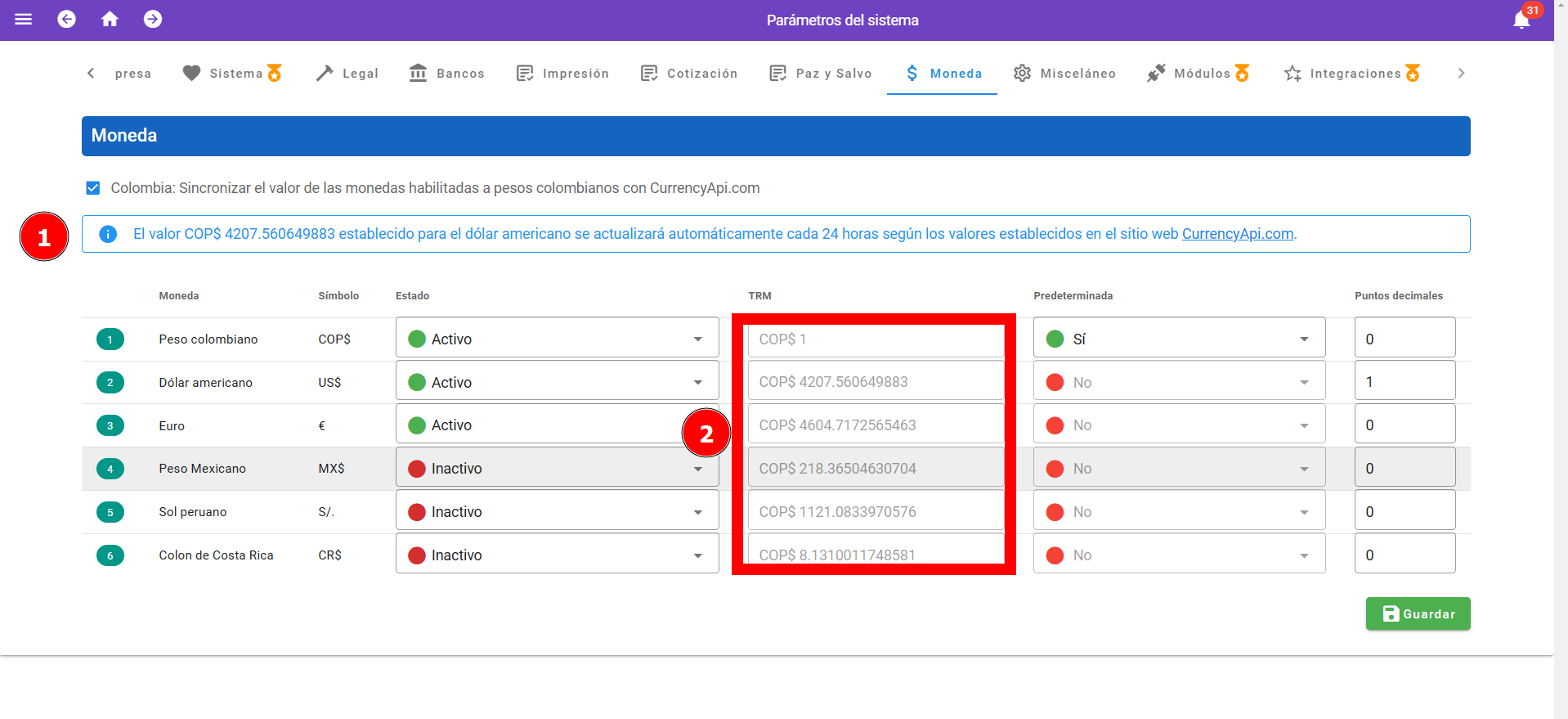The image size is (1568, 719).
Task: Click the Guardar button
Action: [x=1418, y=613]
